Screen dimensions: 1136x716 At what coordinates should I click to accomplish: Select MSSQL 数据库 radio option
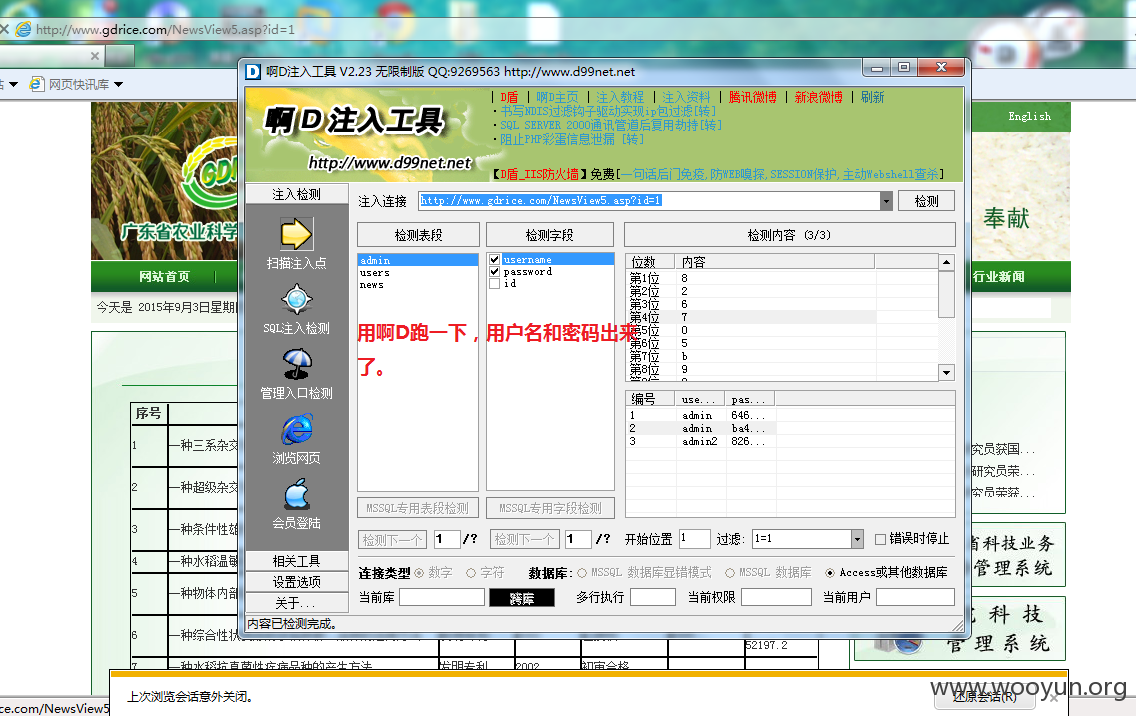pos(730,573)
